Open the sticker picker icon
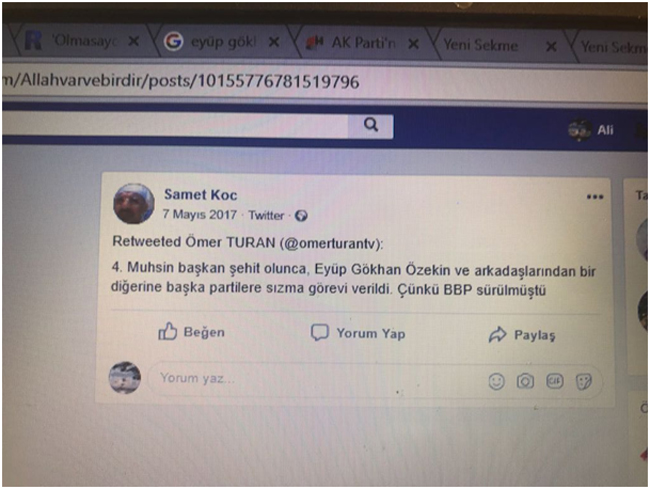 point(584,382)
